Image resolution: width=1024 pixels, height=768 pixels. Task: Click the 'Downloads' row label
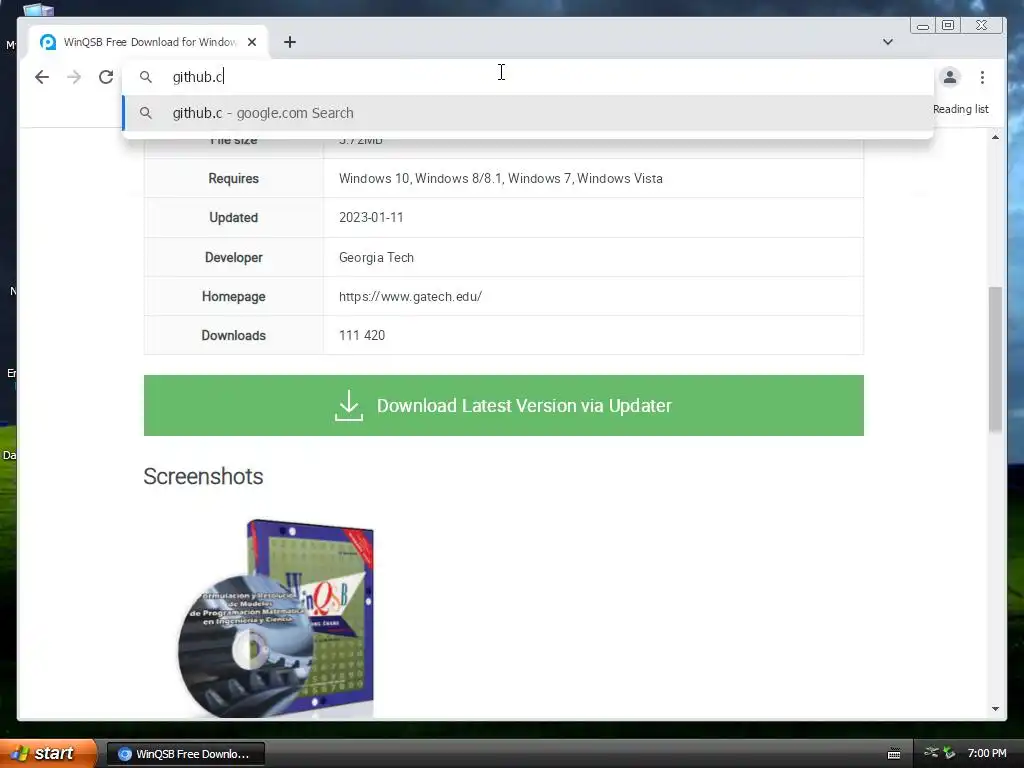pyautogui.click(x=233, y=335)
